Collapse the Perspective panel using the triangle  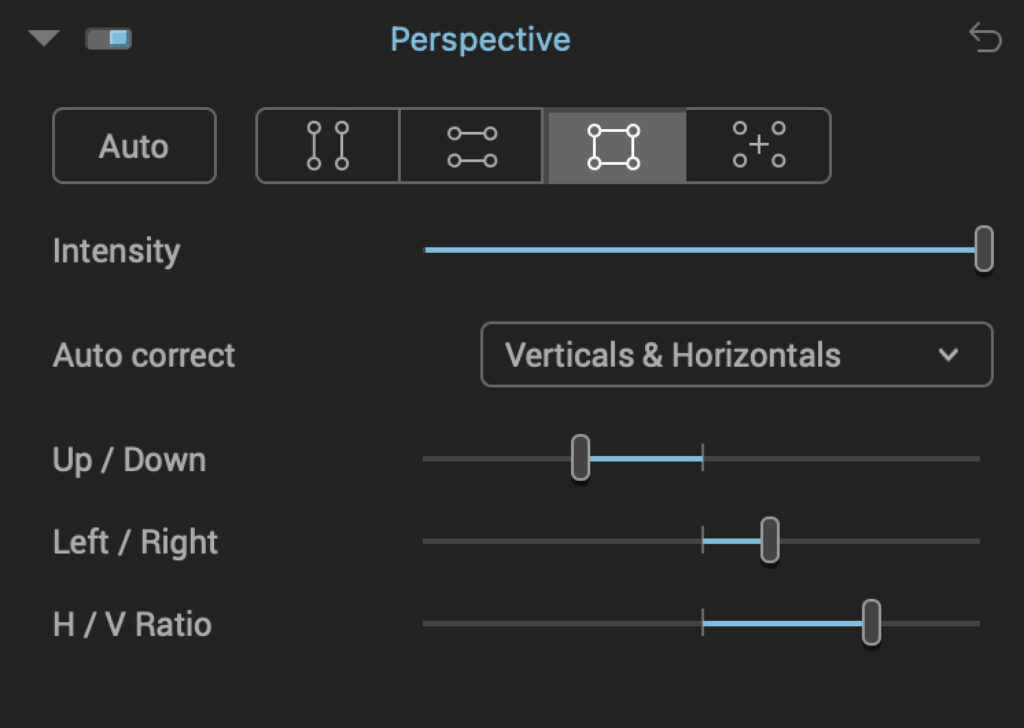click(x=44, y=37)
